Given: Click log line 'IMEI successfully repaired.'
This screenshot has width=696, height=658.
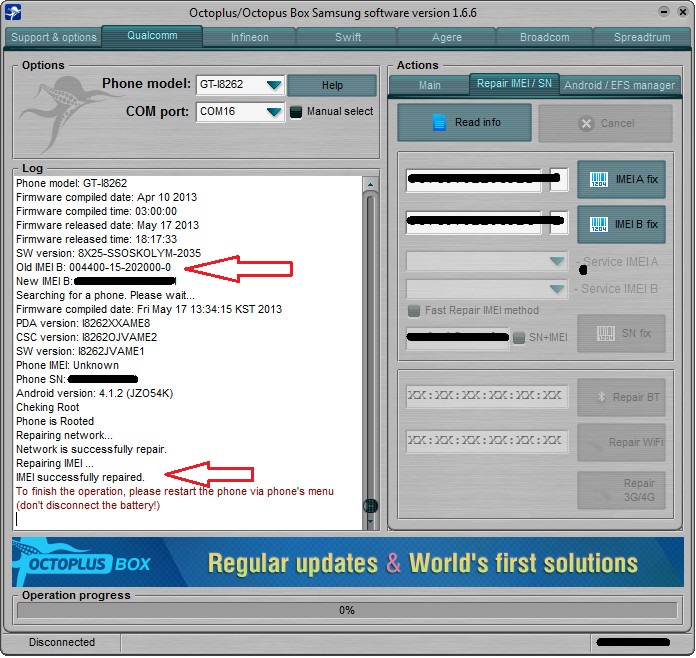Looking at the screenshot, I should coord(80,477).
